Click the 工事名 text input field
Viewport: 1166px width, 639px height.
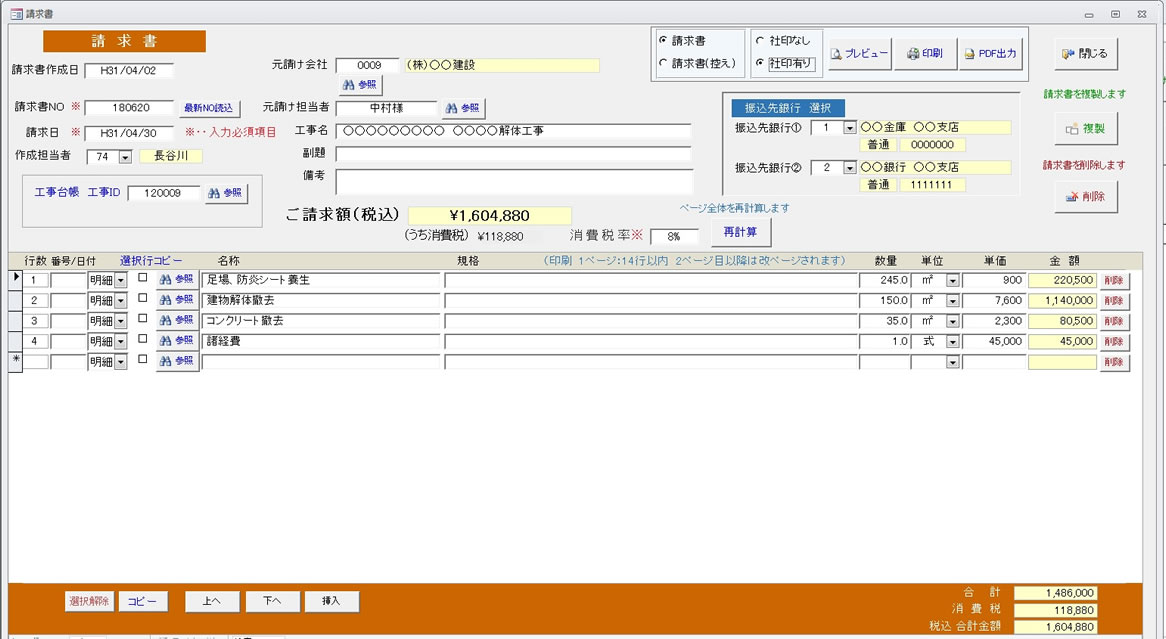[513, 131]
